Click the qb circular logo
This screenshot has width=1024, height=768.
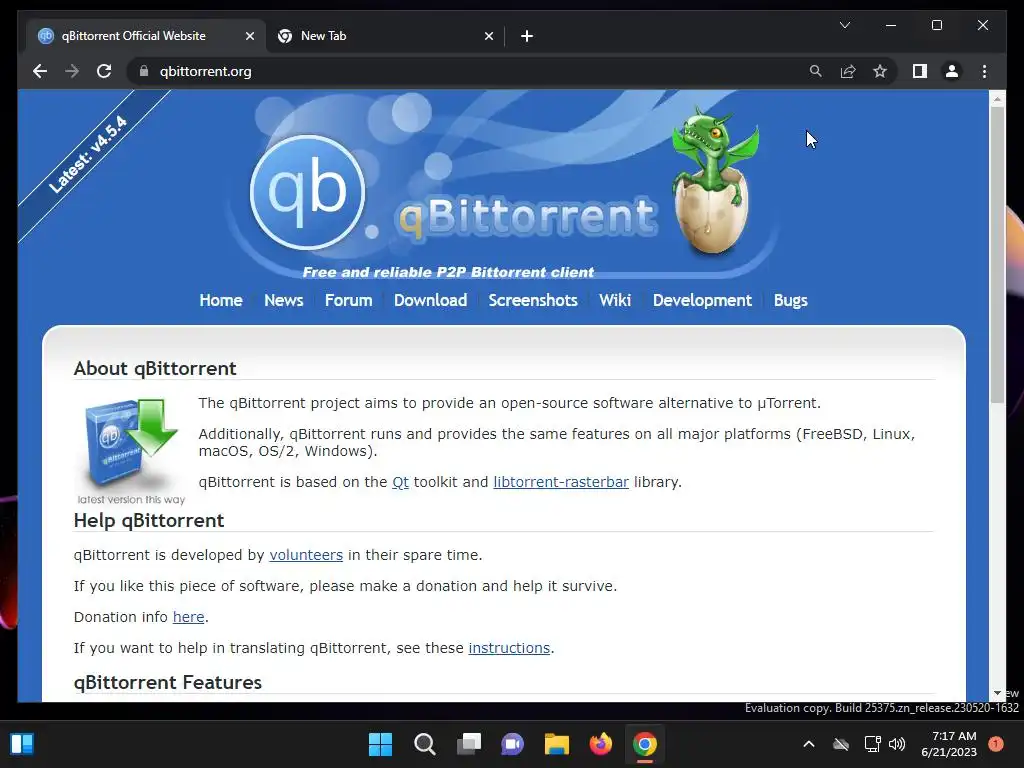[307, 192]
